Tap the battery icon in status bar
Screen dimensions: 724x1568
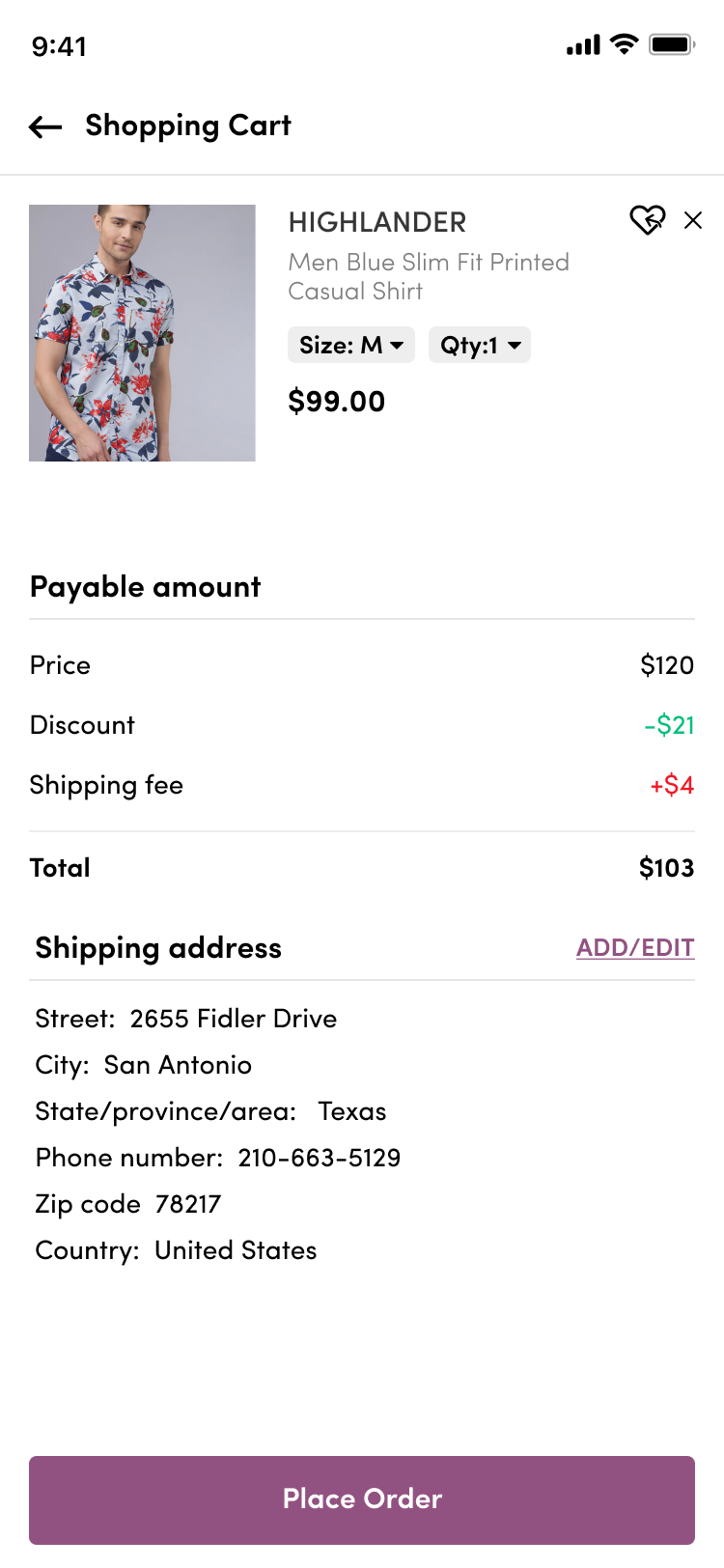pyautogui.click(x=672, y=44)
